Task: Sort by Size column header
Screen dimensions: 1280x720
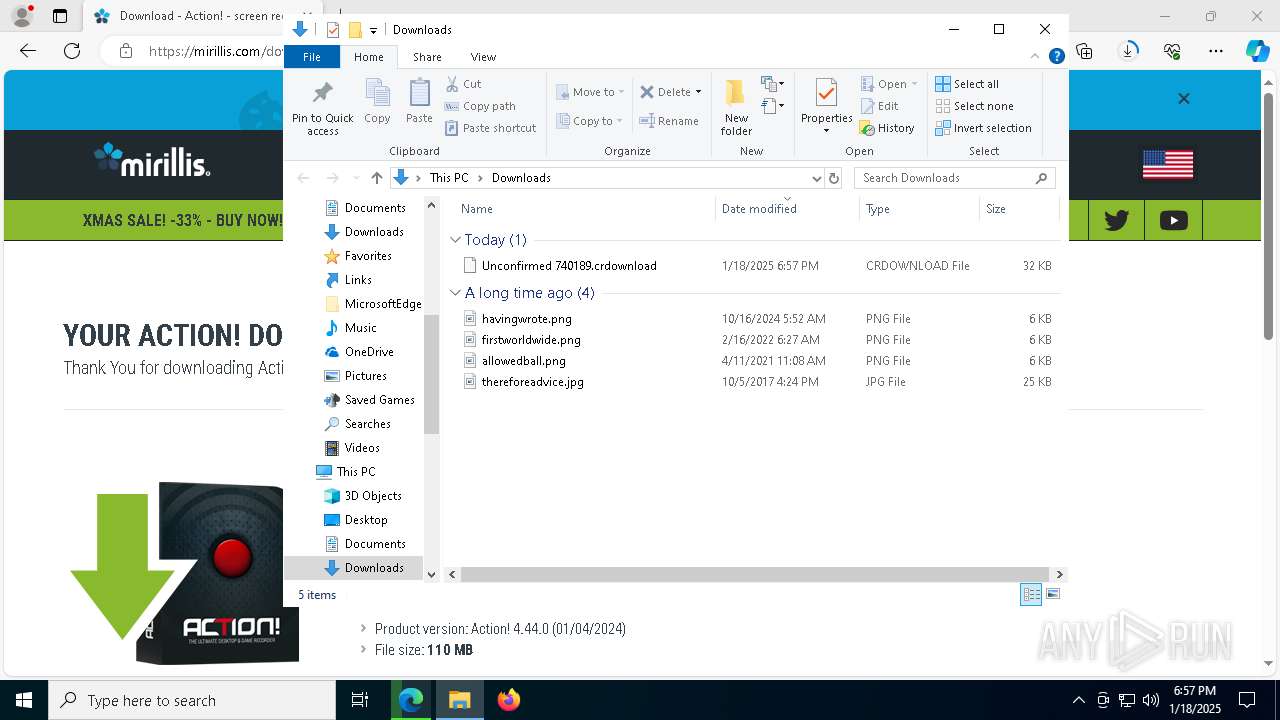Action: 1018,209
